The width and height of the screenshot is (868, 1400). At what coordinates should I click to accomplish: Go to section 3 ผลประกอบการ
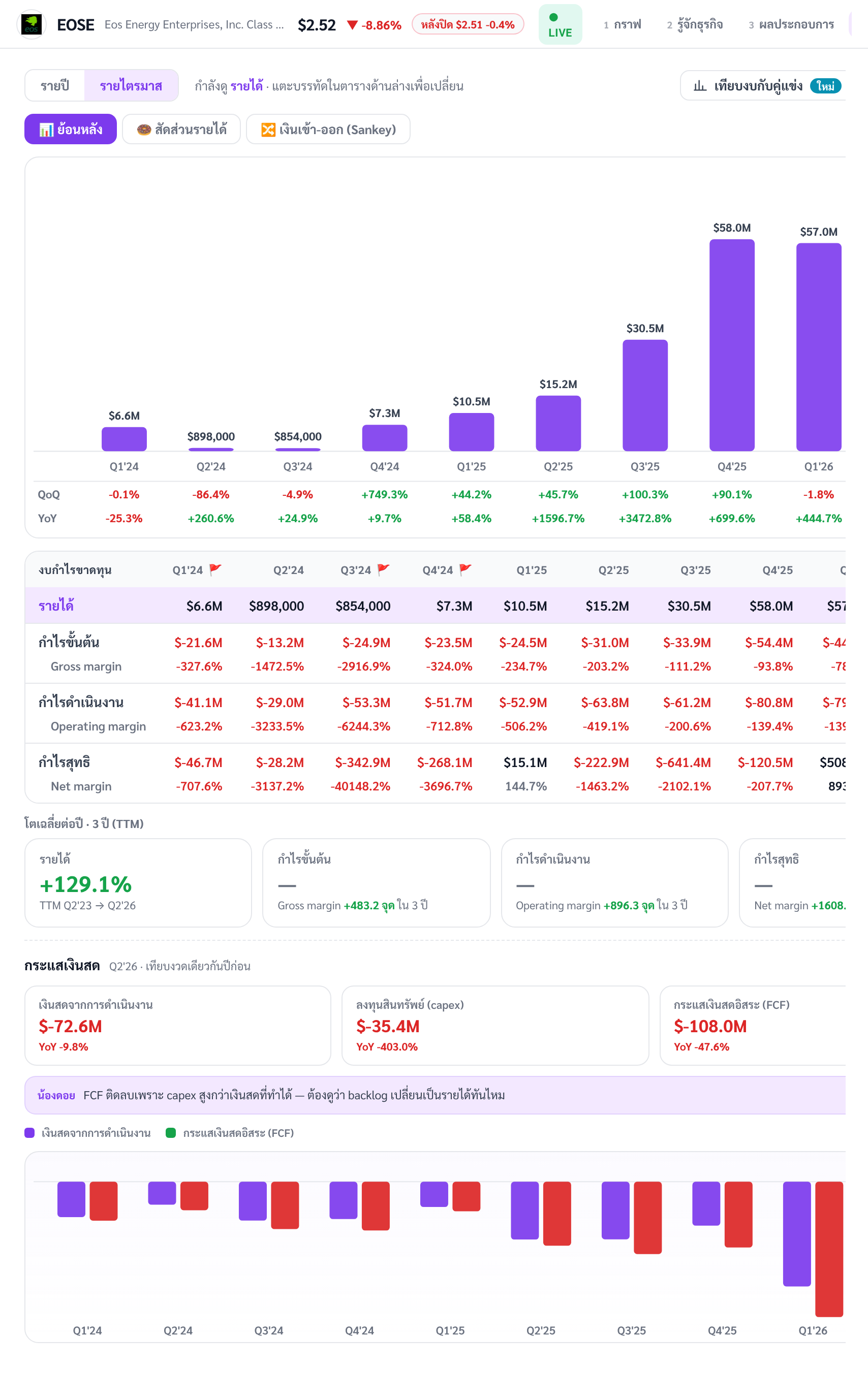coord(791,25)
